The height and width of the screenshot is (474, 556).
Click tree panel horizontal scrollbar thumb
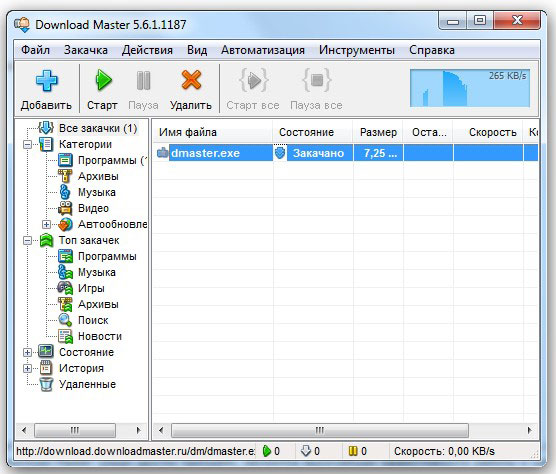pyautogui.click(x=75, y=430)
